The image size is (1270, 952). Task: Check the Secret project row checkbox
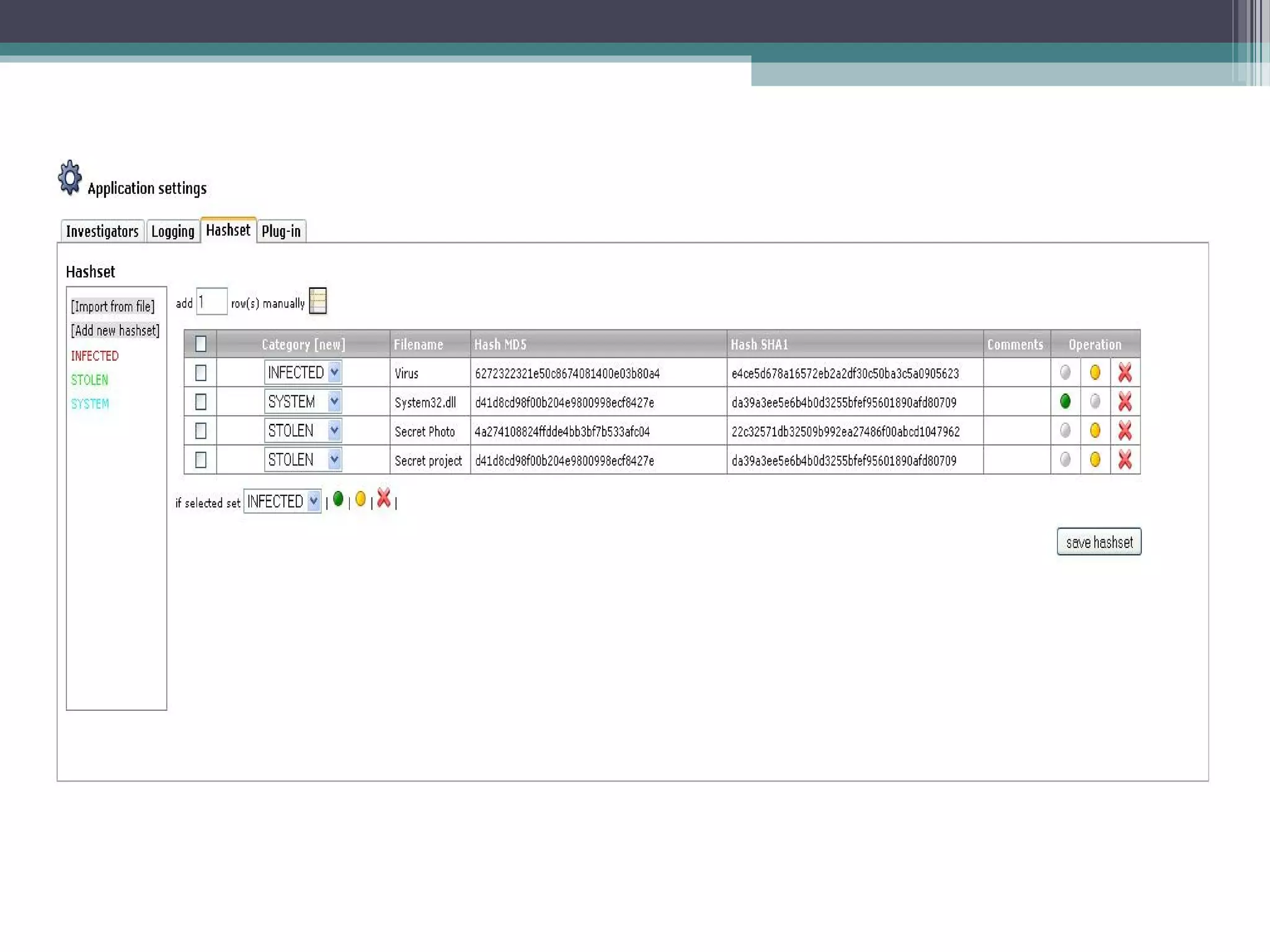point(200,460)
